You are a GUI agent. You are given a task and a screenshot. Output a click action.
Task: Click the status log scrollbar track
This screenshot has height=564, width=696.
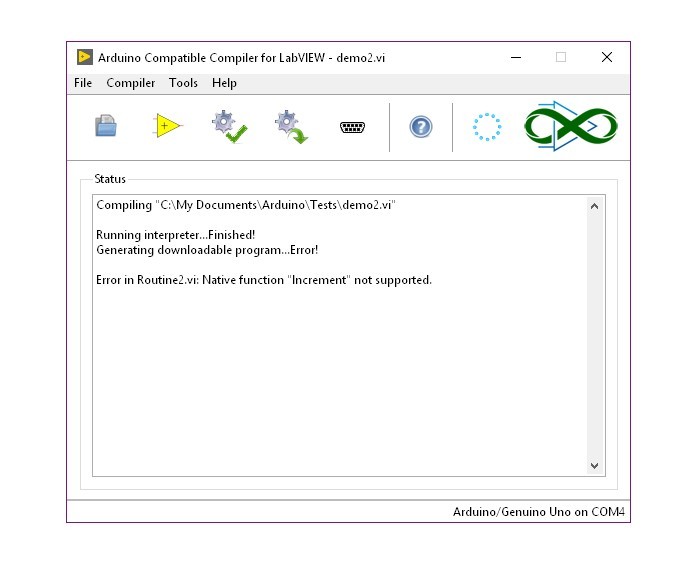click(595, 336)
